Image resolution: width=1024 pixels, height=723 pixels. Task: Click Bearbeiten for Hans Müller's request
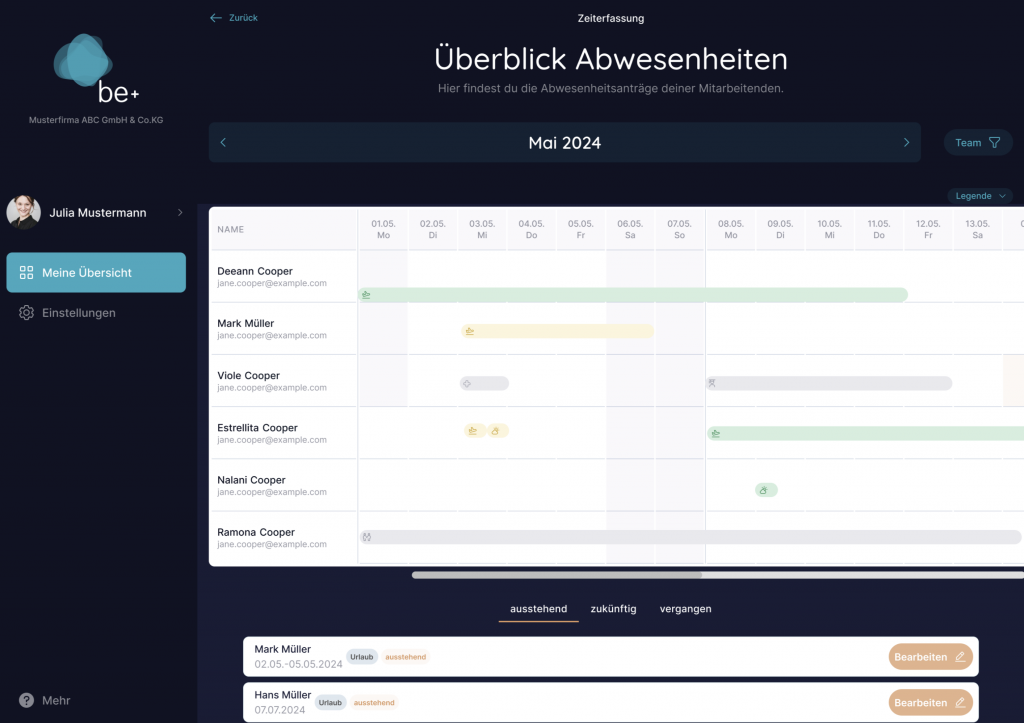click(x=930, y=703)
